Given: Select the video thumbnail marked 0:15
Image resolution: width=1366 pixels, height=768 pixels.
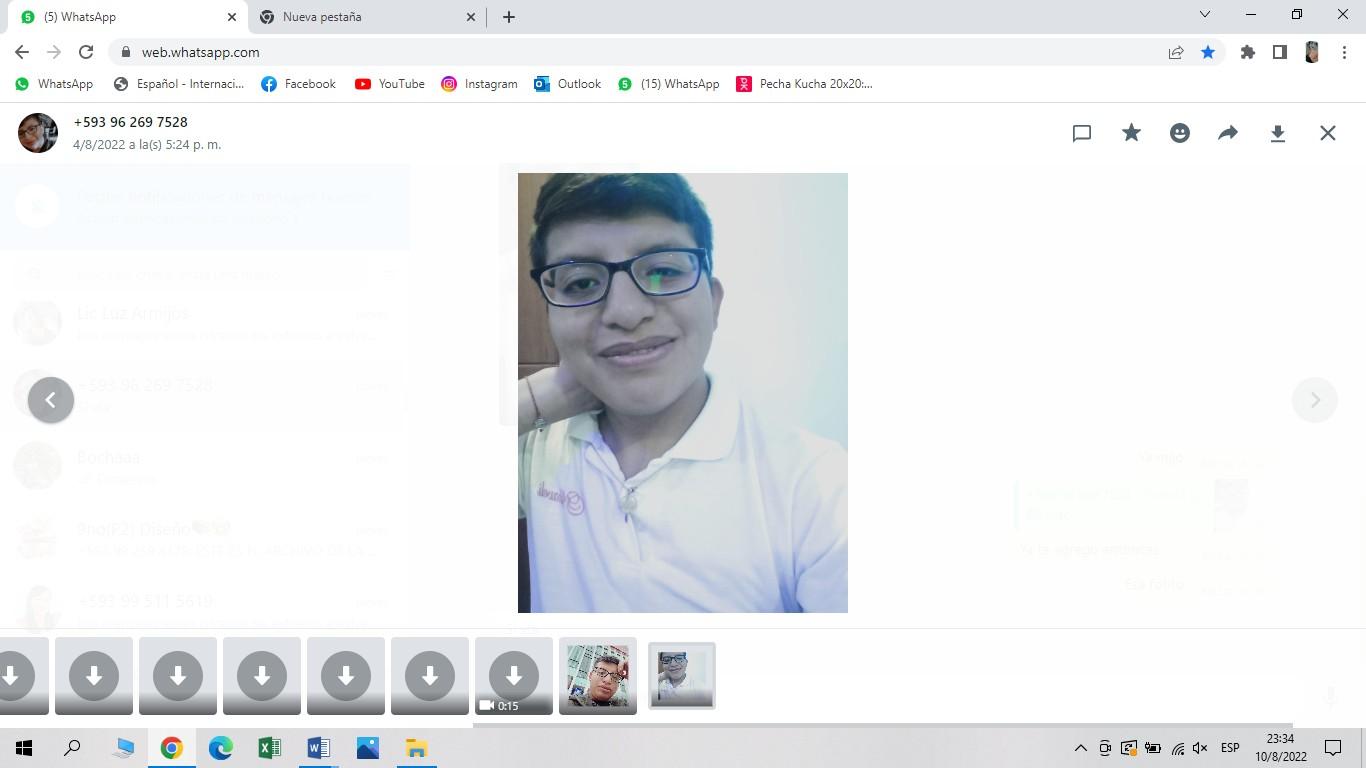Looking at the screenshot, I should pos(514,676).
